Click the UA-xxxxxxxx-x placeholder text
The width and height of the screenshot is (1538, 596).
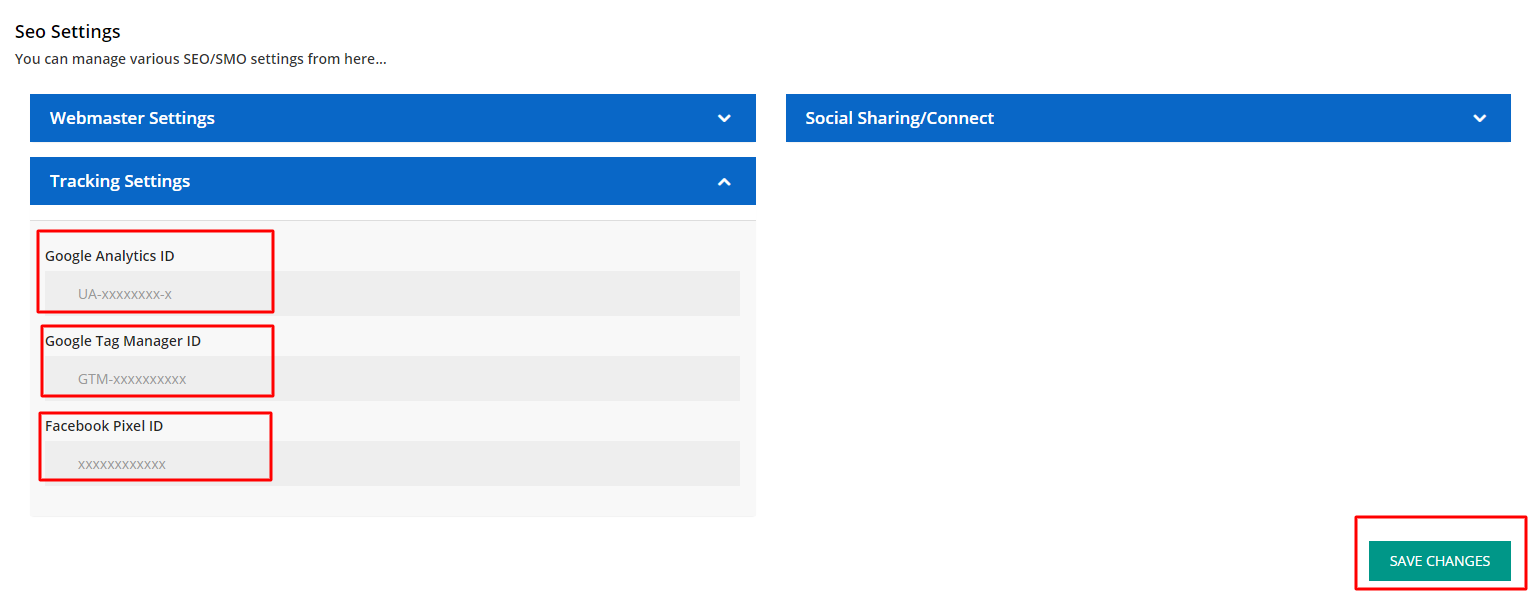125,294
